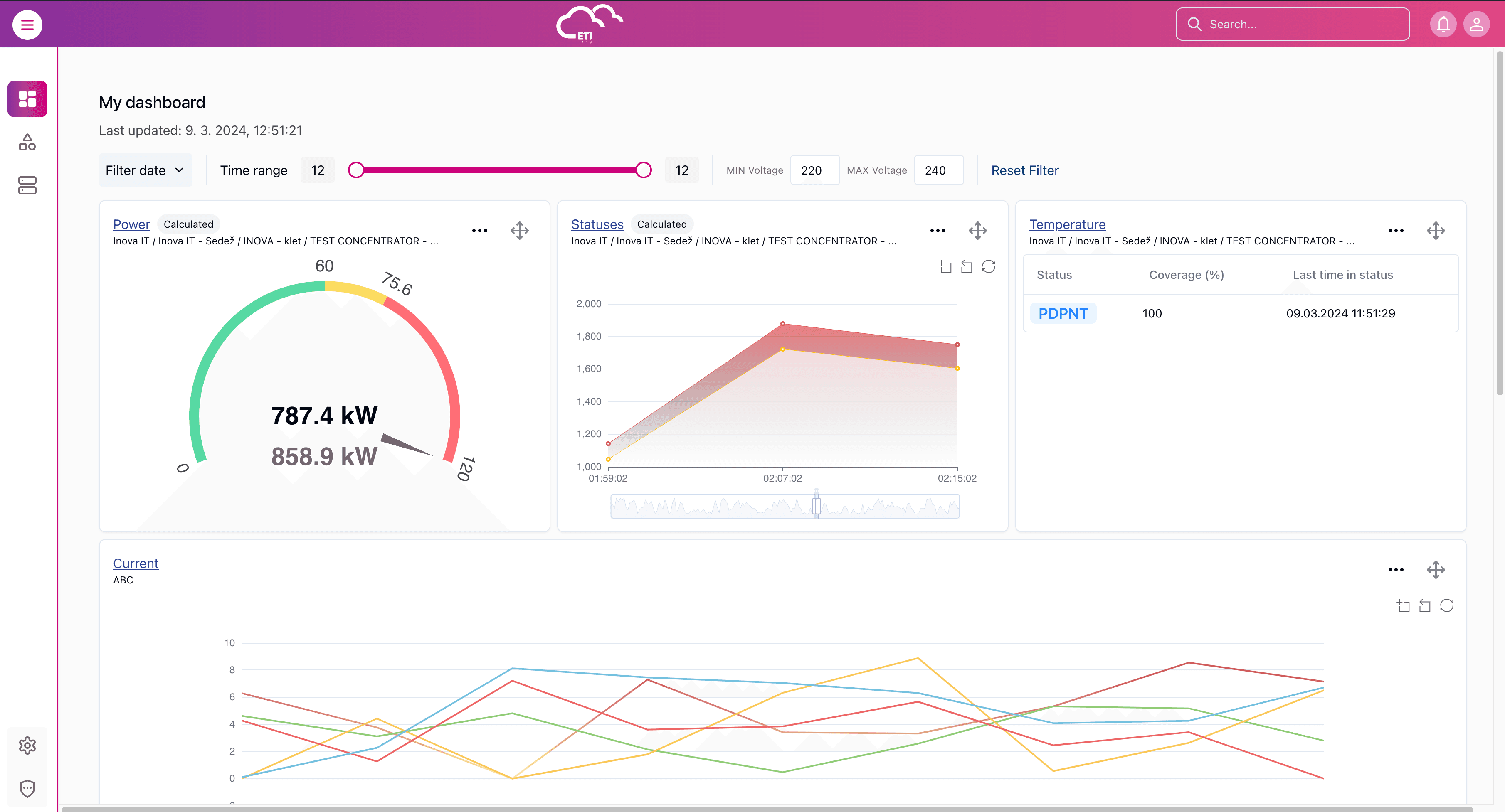Refresh the Current chart
The width and height of the screenshot is (1505, 812).
[1446, 606]
